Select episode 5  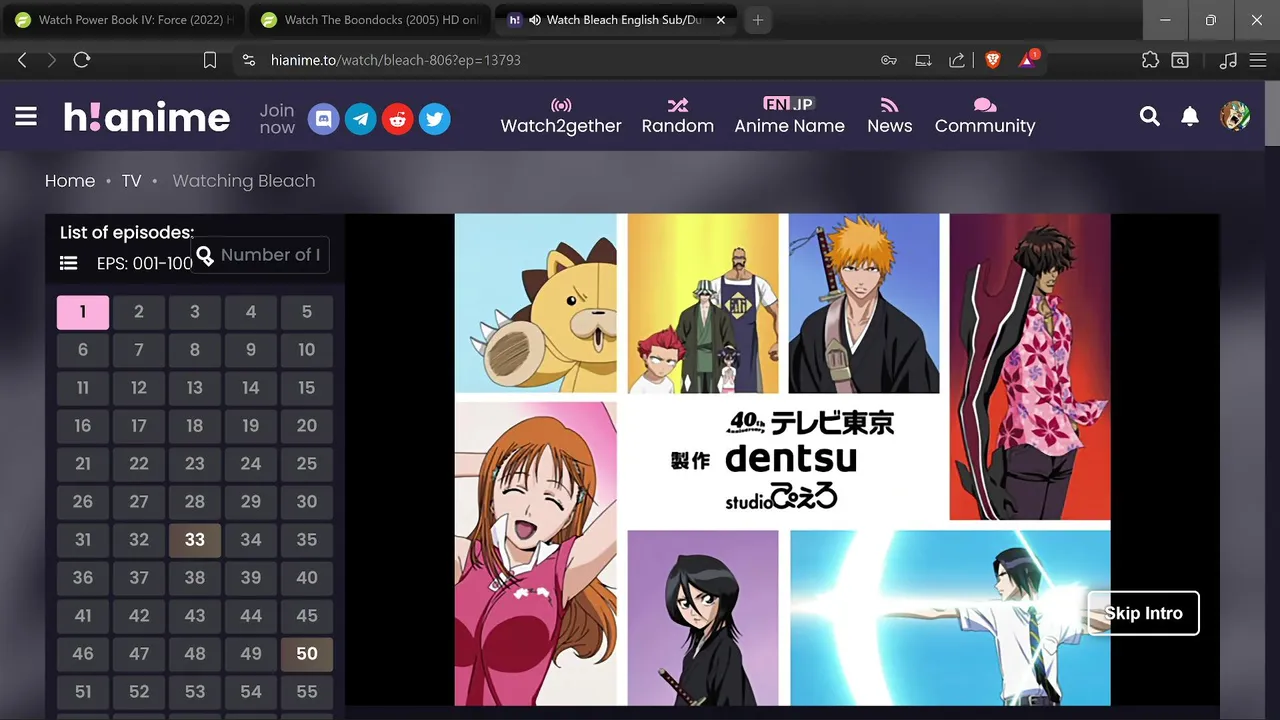[307, 312]
